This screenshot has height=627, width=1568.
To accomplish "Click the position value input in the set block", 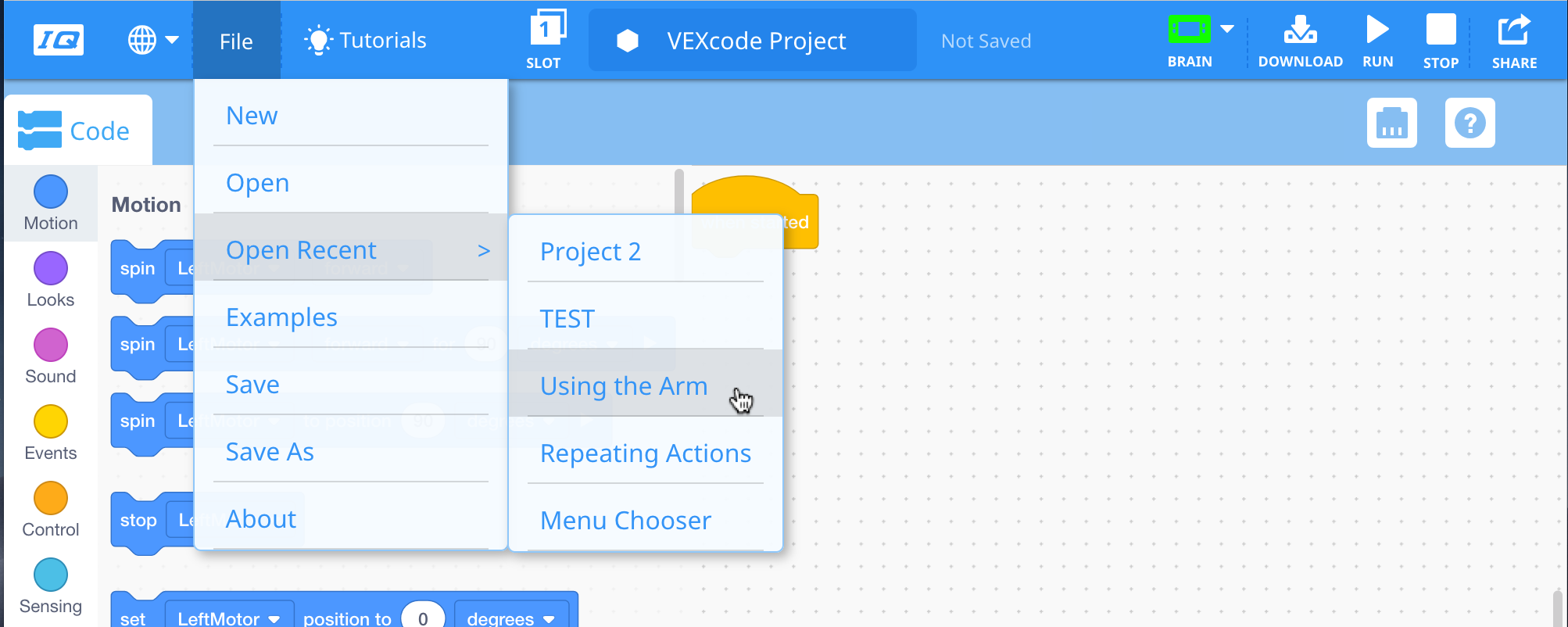I will [x=423, y=617].
